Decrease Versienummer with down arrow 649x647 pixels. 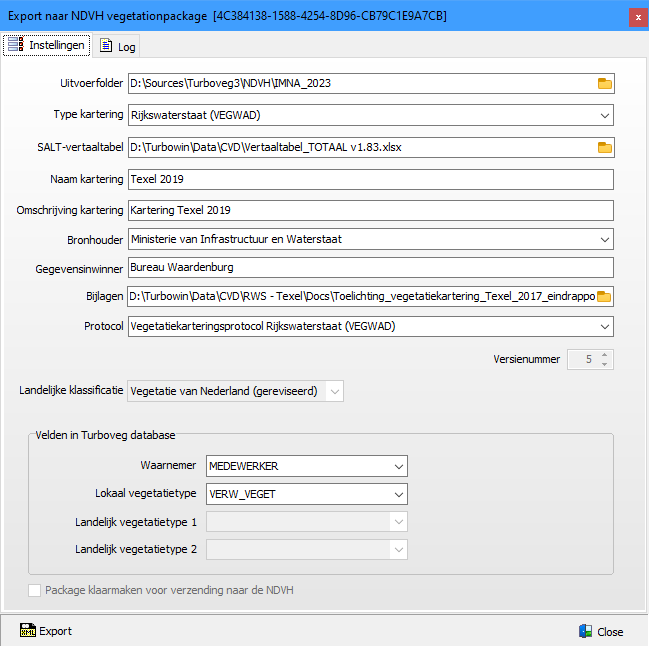pos(603,364)
